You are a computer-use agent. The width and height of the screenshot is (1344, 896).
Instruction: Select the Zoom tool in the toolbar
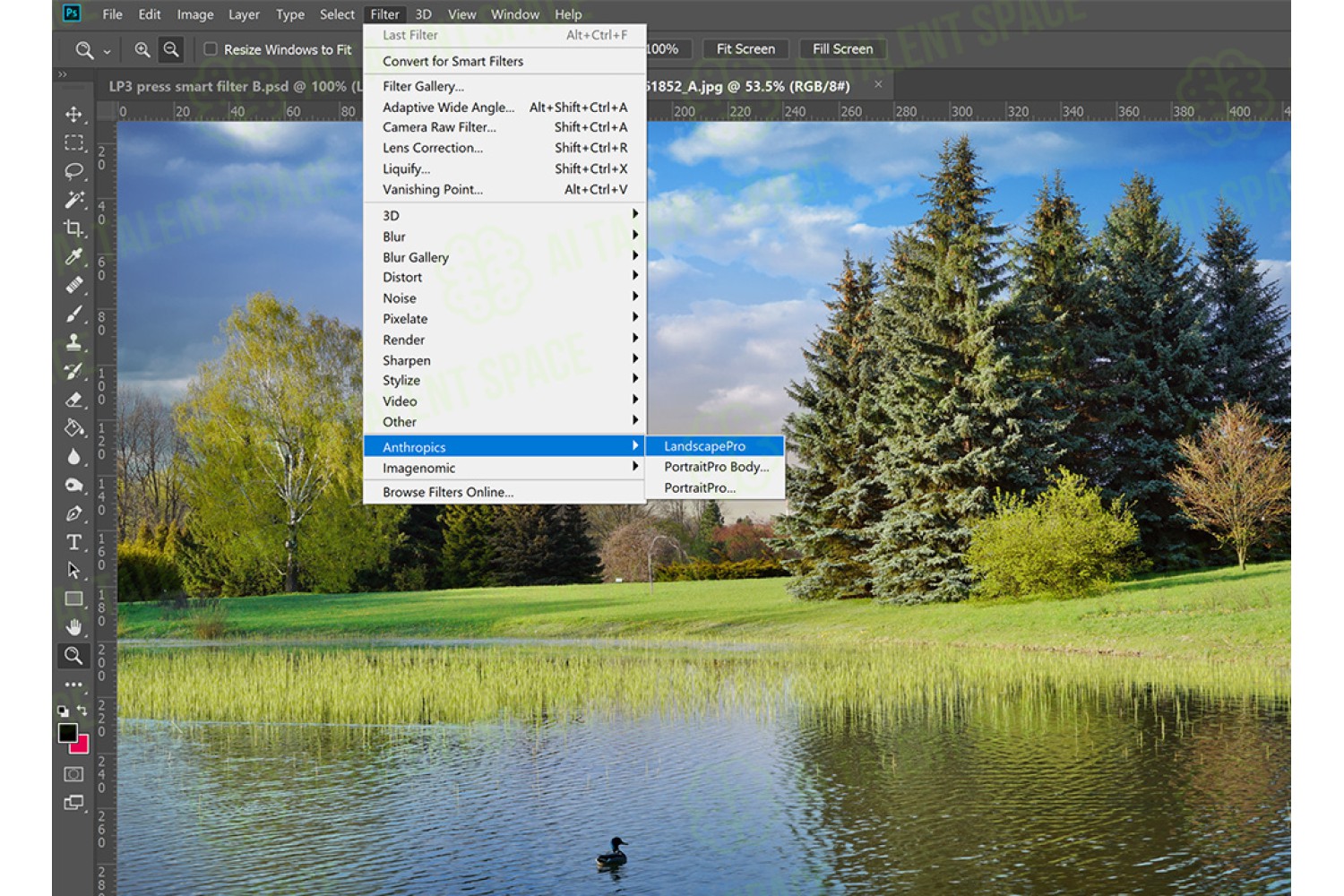click(73, 656)
